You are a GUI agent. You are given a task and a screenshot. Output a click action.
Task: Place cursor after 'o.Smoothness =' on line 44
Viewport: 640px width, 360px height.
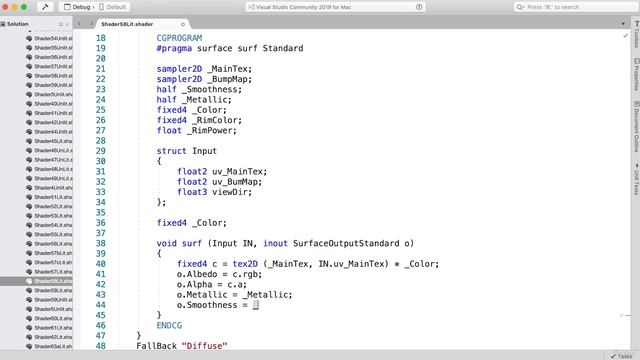pos(256,305)
